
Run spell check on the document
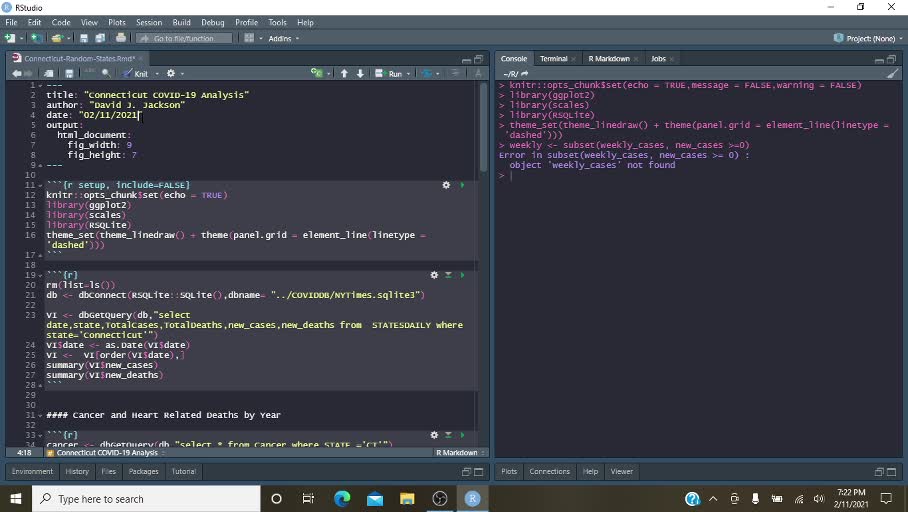coord(89,73)
